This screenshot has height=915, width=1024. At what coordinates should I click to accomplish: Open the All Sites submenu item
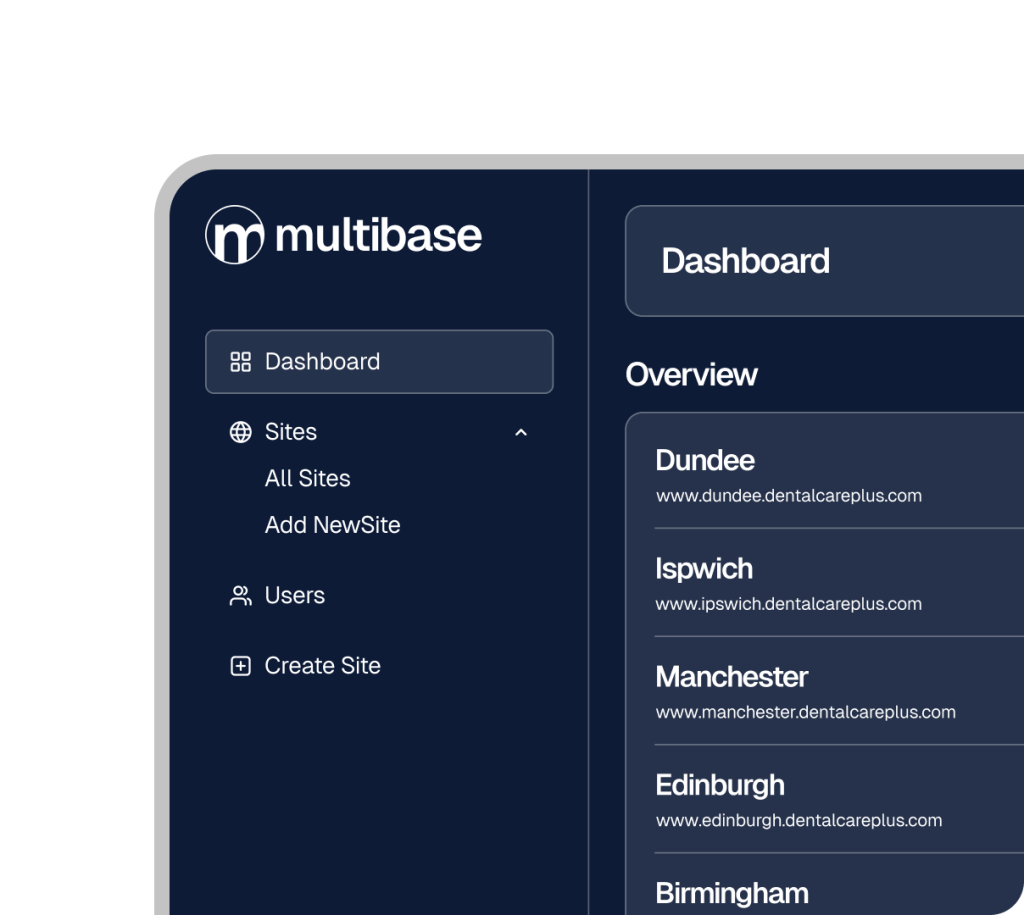[x=307, y=479]
